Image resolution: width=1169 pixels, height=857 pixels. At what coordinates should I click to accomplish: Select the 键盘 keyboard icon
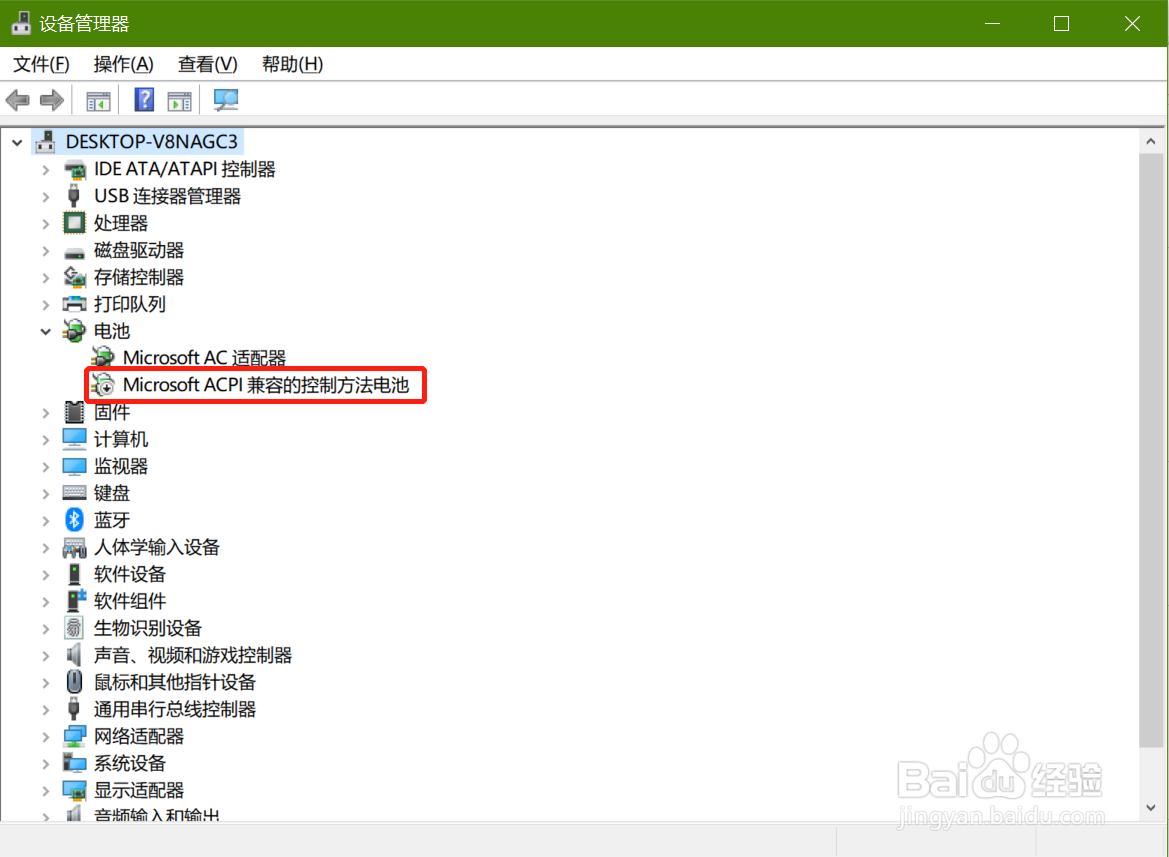[75, 493]
